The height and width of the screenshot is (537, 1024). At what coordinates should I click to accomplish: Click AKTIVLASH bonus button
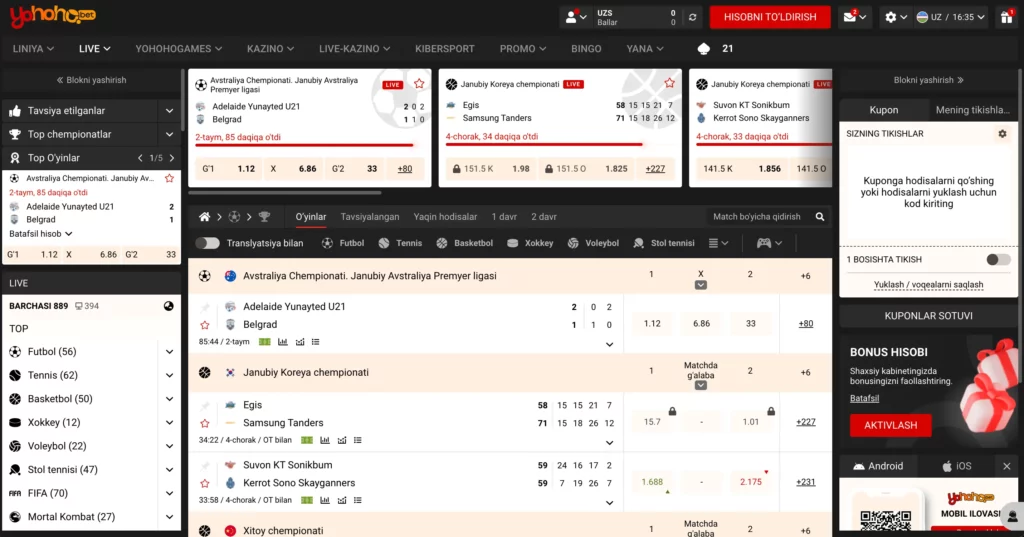coord(891,425)
